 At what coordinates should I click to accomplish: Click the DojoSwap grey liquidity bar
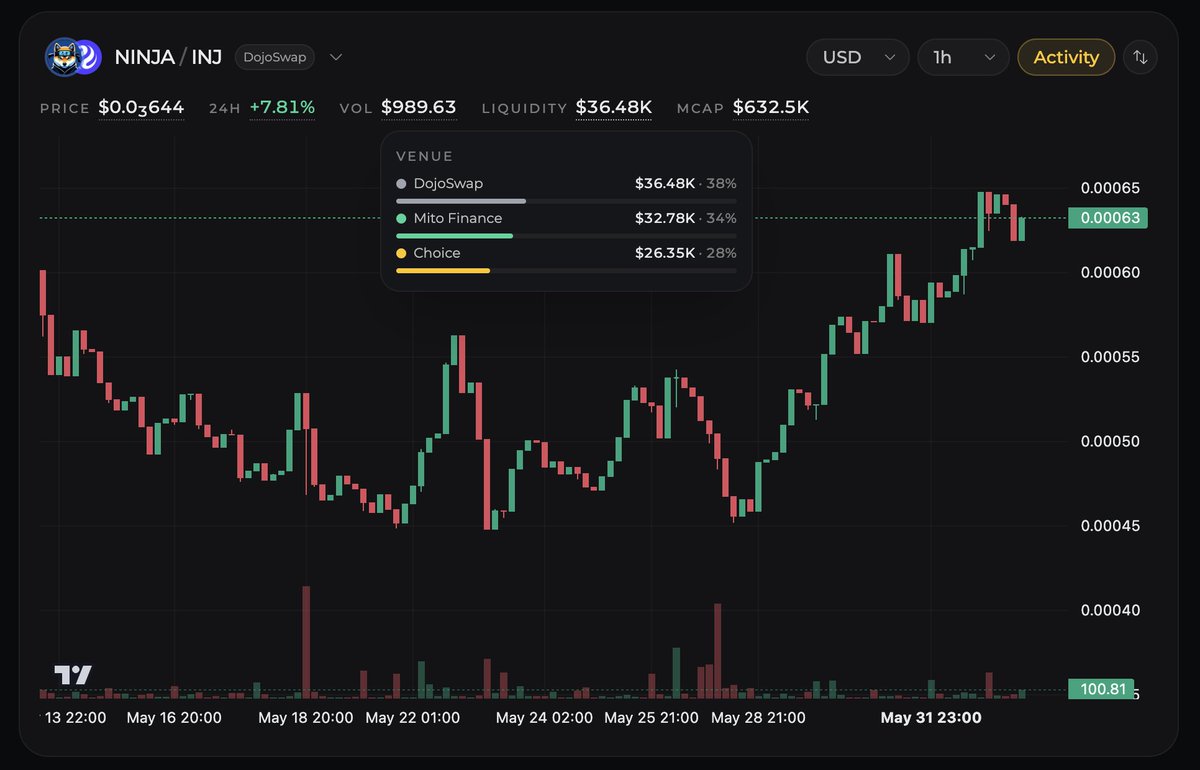461,201
